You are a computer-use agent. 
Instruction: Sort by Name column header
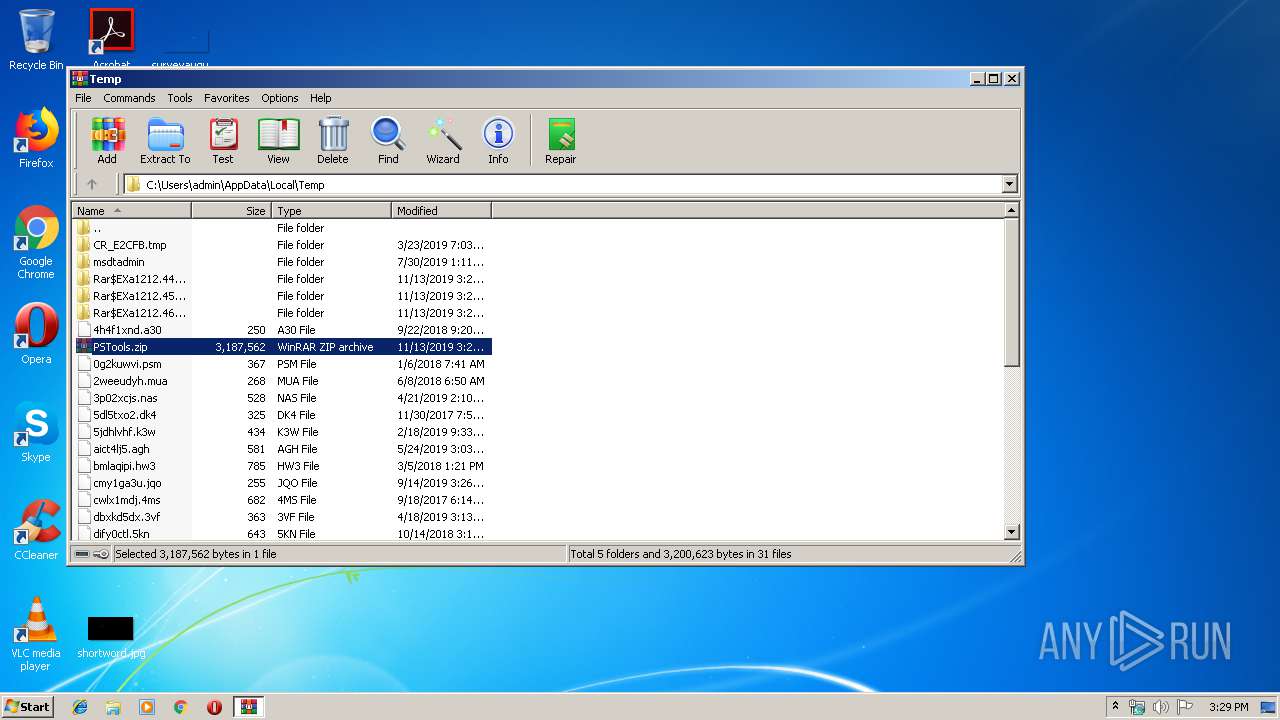point(131,210)
